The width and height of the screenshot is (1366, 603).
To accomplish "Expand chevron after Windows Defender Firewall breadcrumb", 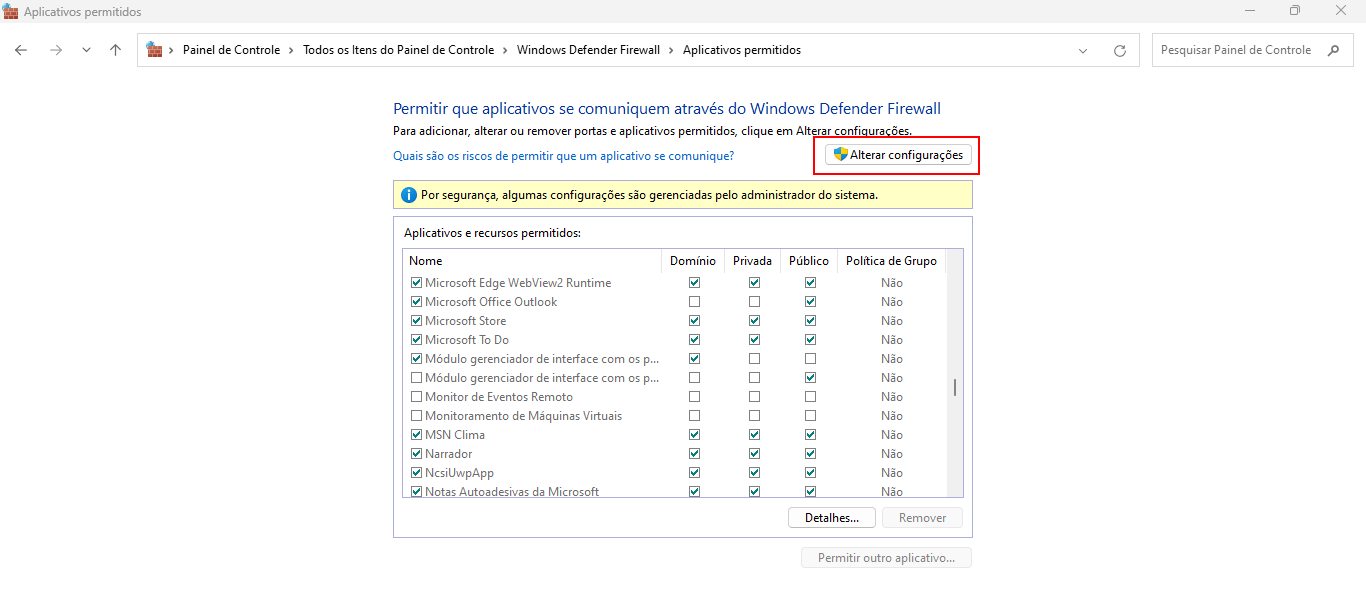I will [672, 50].
